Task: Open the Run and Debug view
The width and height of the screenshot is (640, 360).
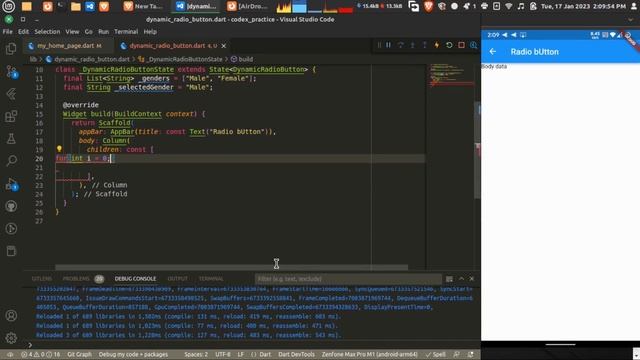Action: 11,184
